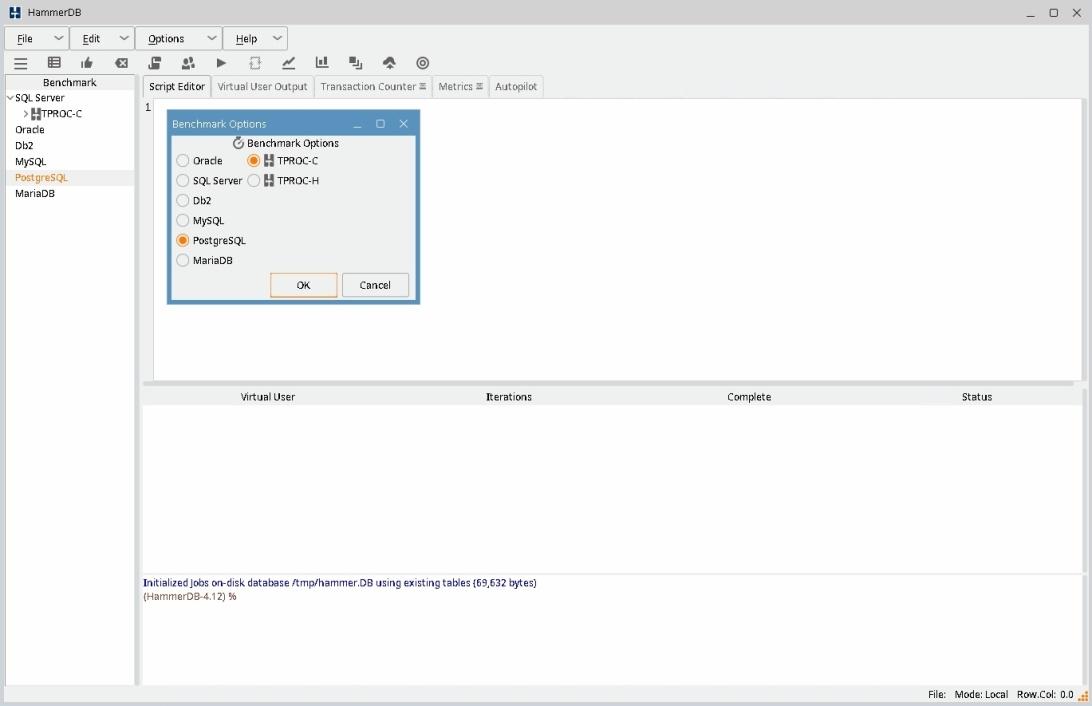Click the virtual users people icon
This screenshot has width=1092, height=706.
coord(188,63)
